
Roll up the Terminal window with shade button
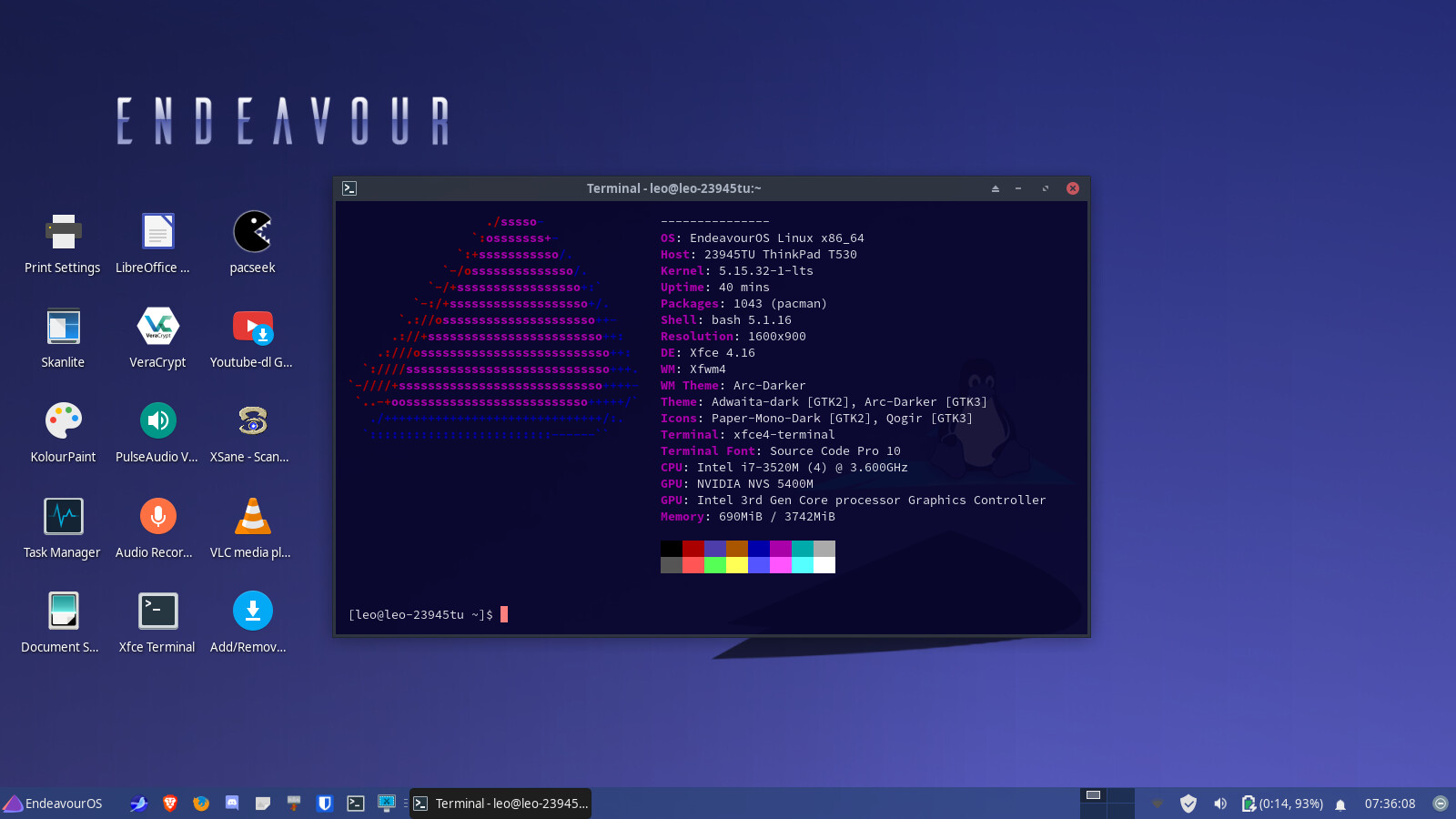[x=996, y=188]
